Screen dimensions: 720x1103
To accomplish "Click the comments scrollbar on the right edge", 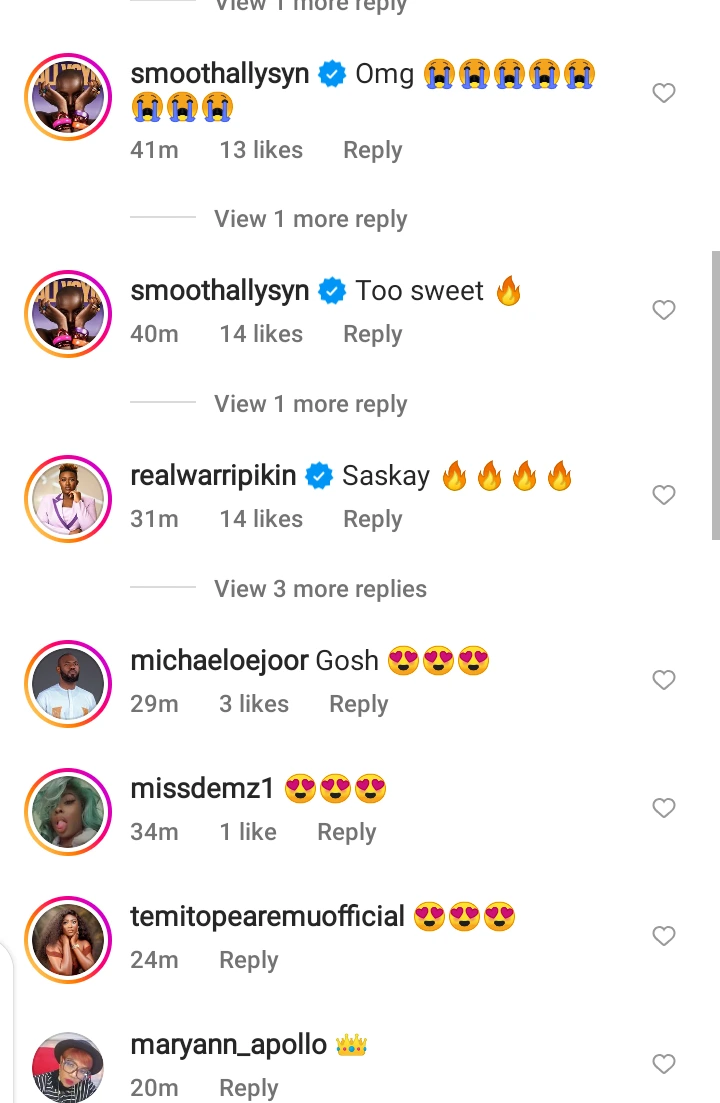I will point(715,395).
